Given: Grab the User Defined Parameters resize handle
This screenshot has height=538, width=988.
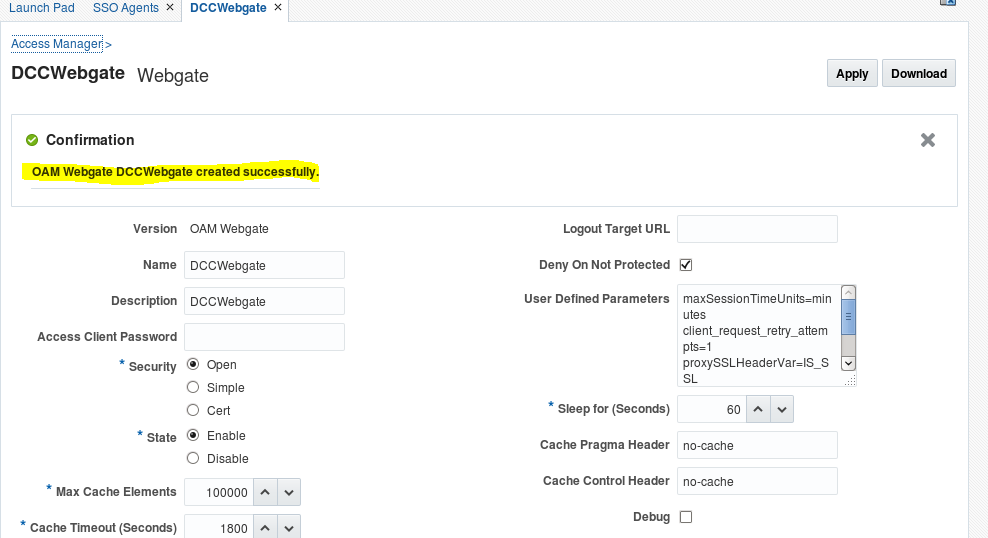Looking at the screenshot, I should pos(850,380).
